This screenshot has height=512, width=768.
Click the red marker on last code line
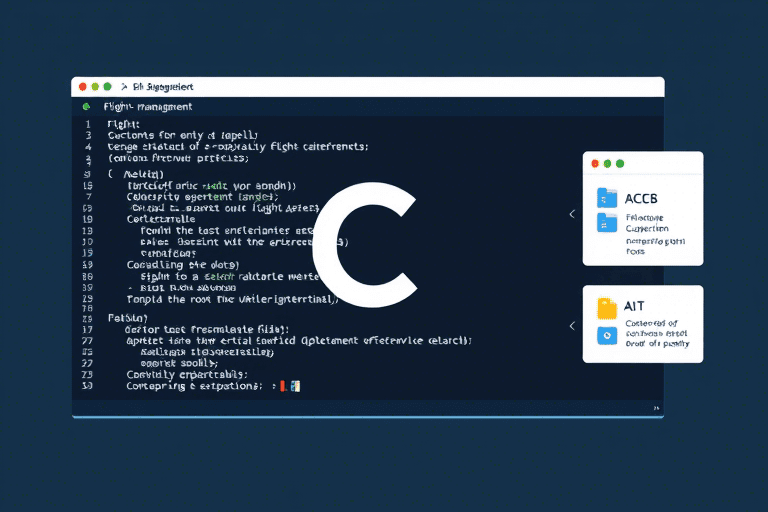283,385
